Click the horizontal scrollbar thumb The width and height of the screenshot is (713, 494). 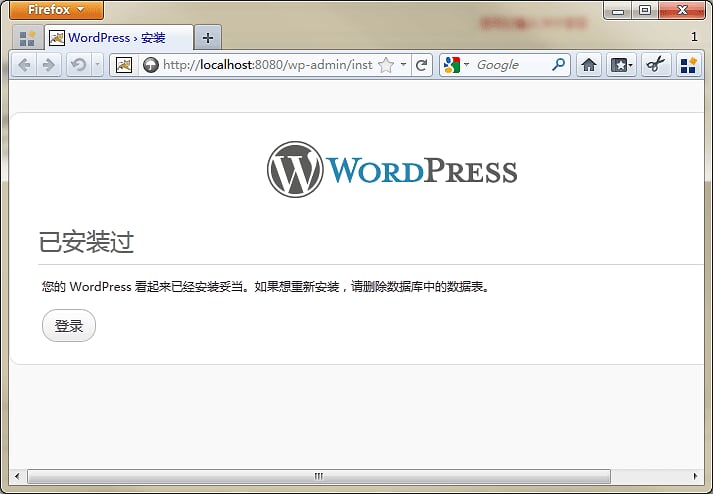tap(319, 476)
